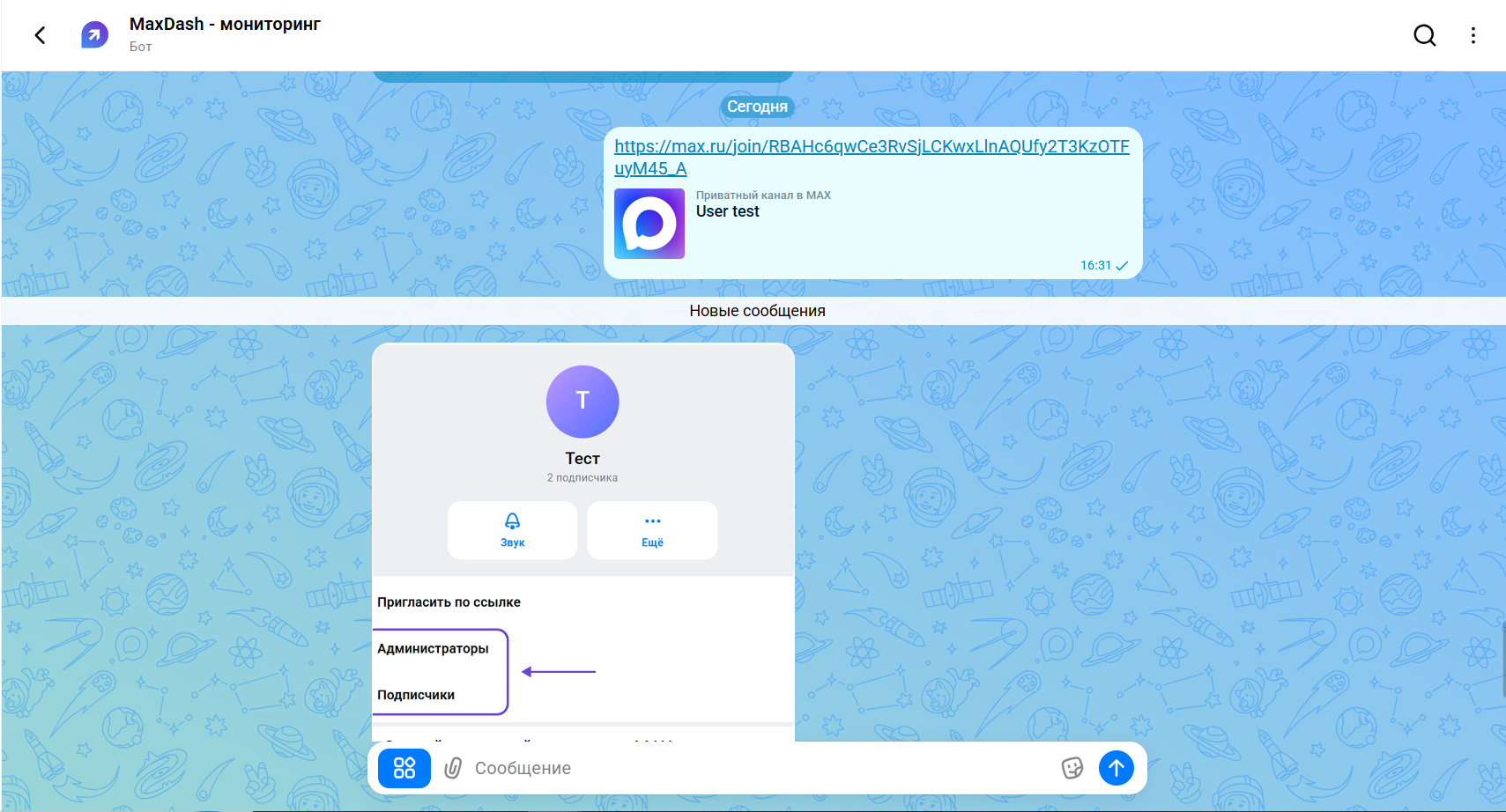
Task: Attach a file with the paperclip
Action: [x=453, y=768]
